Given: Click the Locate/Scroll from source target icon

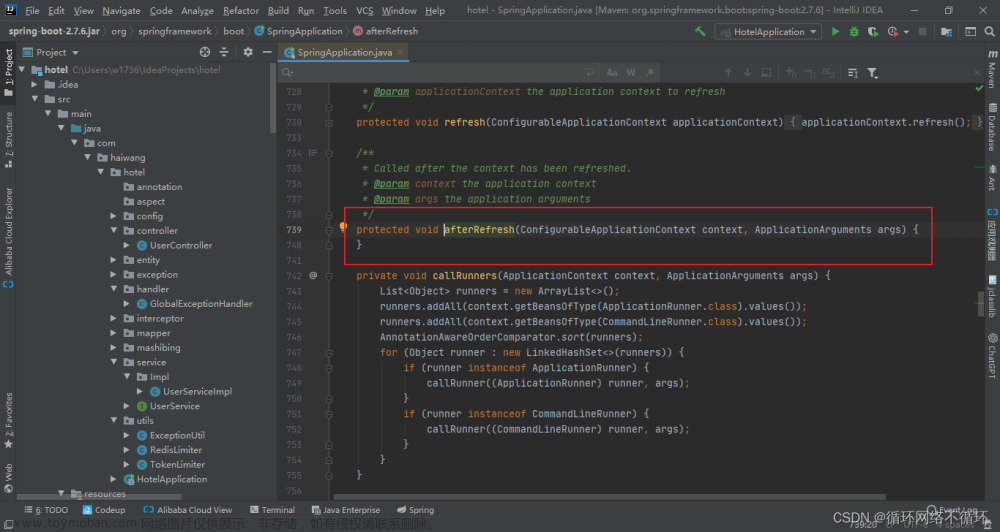Looking at the screenshot, I should 205,52.
